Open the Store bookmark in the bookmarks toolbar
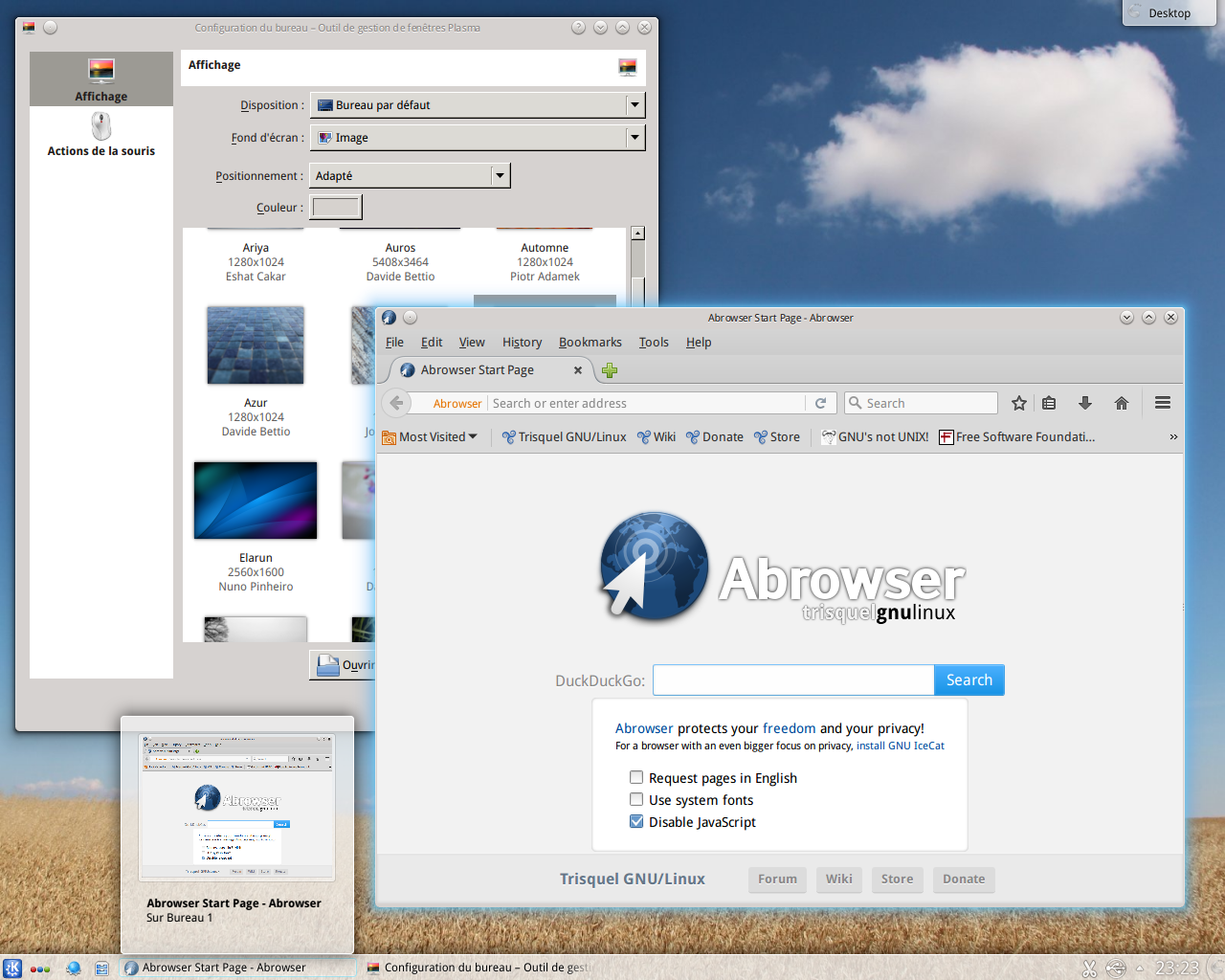 pos(776,436)
